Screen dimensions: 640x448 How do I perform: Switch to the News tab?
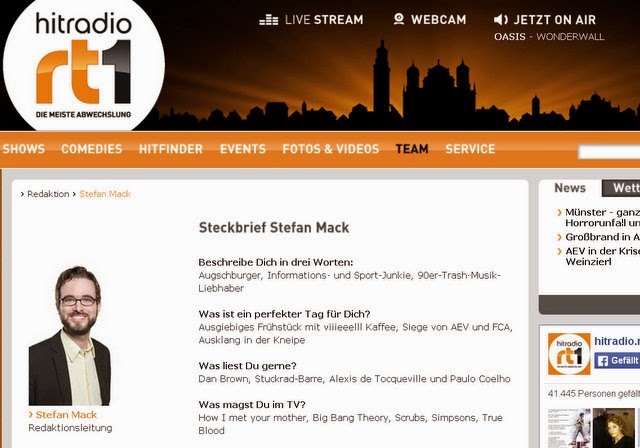[570, 188]
